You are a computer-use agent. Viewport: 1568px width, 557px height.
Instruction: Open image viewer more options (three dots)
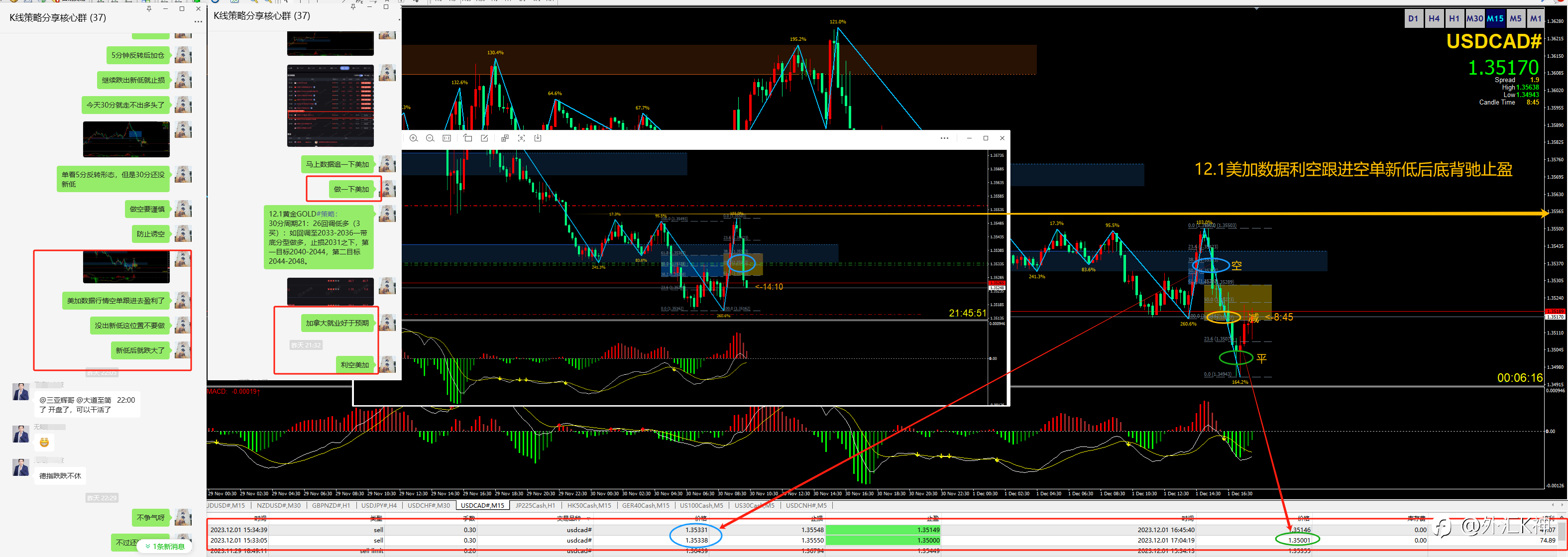944,138
